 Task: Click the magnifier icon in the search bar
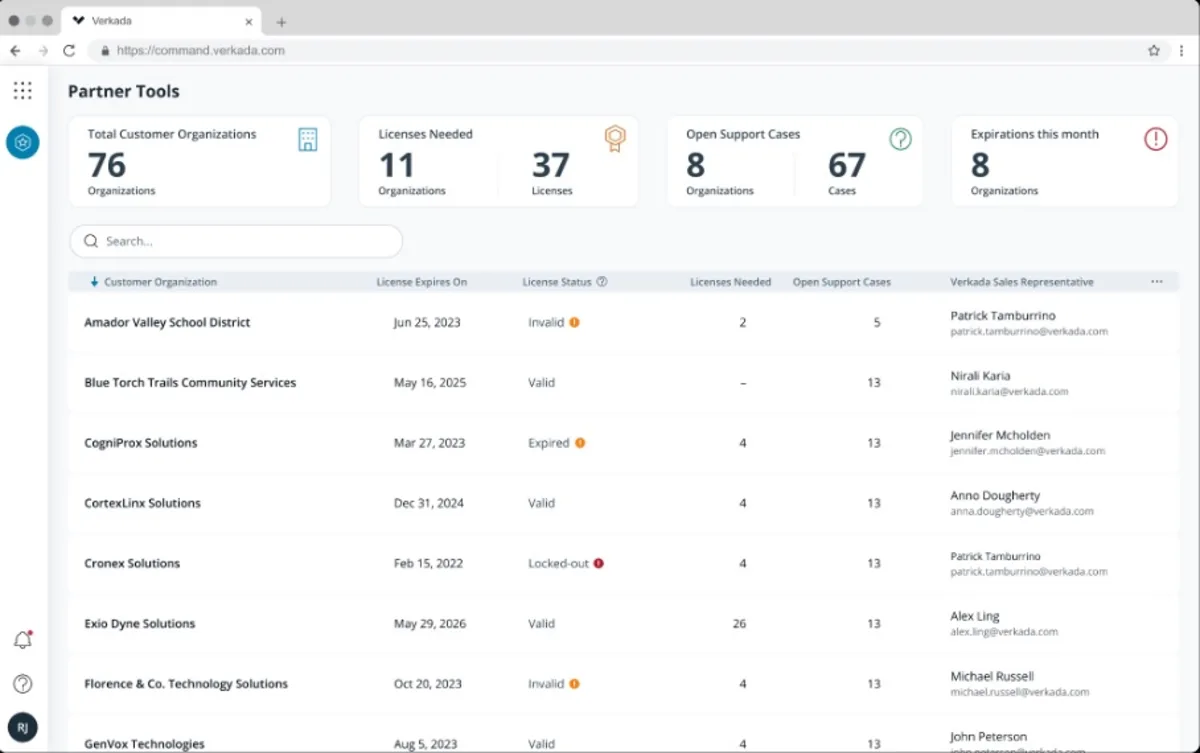[91, 240]
